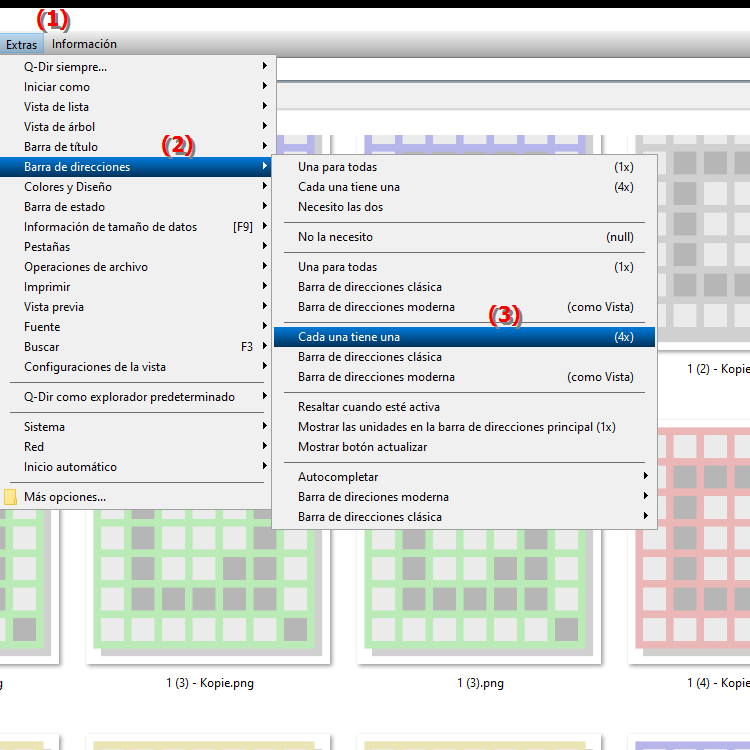This screenshot has width=750, height=750.
Task: Expand the Autocompletar submenu
Action: (x=464, y=477)
